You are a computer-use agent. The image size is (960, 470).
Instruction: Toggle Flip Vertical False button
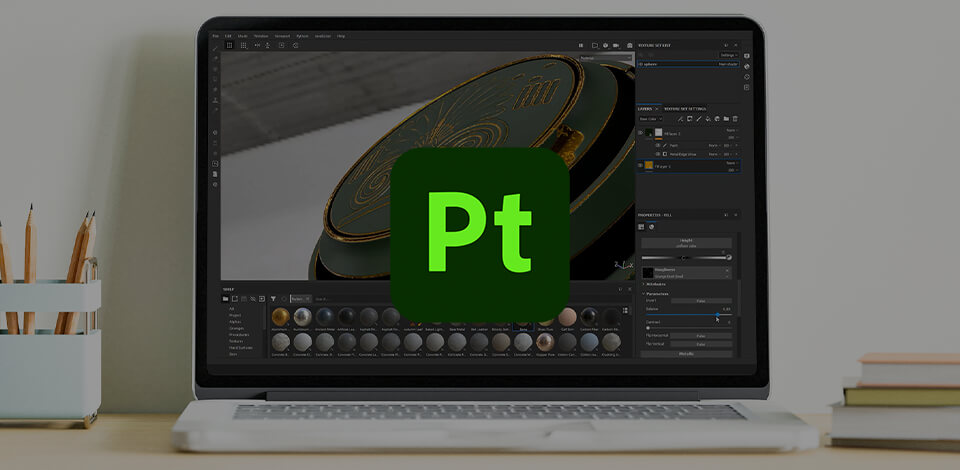tap(701, 344)
